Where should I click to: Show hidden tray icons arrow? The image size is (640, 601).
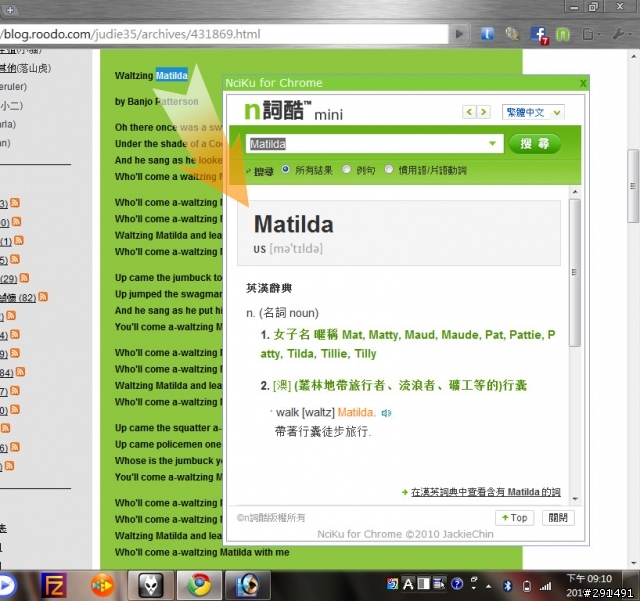pyautogui.click(x=489, y=586)
